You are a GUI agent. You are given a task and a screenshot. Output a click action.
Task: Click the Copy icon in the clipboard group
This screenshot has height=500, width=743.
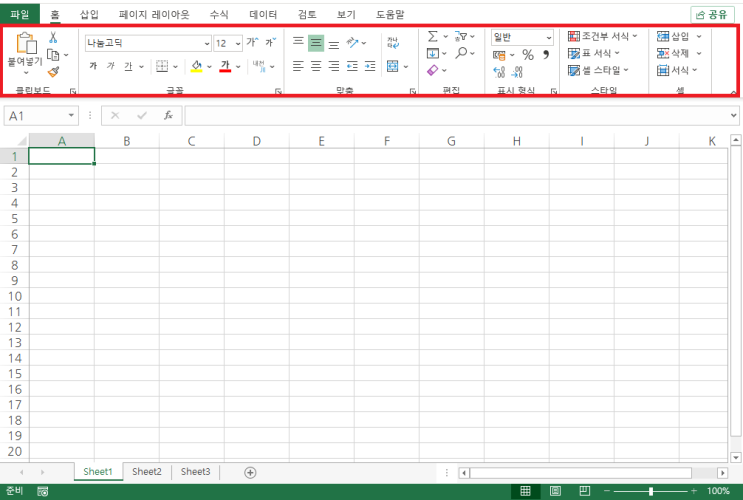click(x=54, y=55)
